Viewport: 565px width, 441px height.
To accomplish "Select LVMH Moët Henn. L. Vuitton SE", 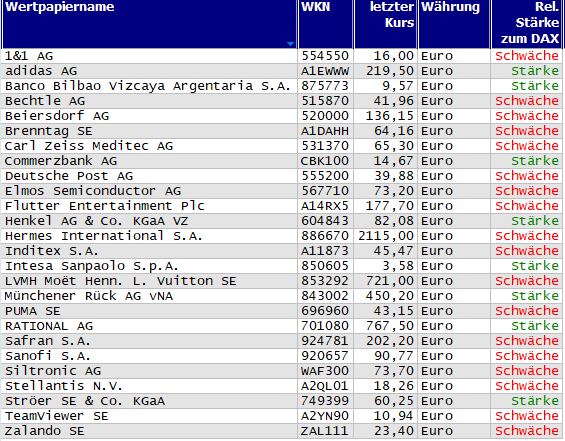I will [121, 281].
